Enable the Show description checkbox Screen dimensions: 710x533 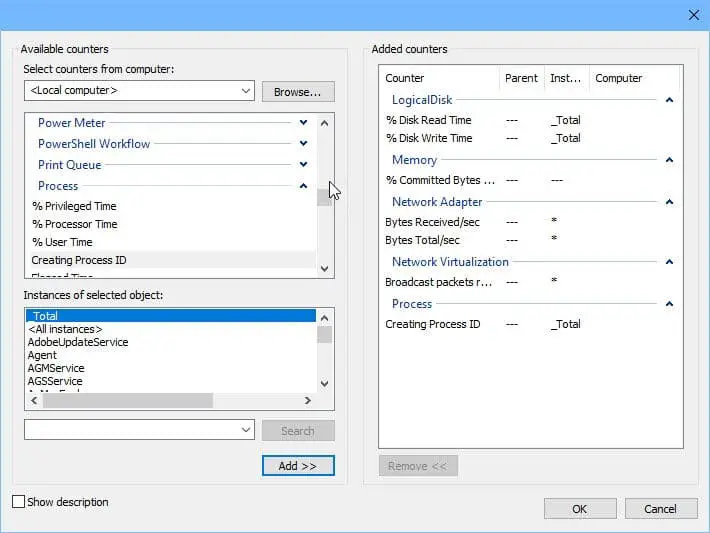tap(19, 502)
